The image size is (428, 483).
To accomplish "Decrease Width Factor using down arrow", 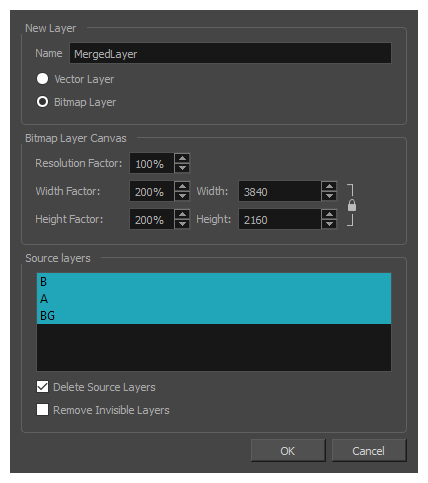I will click(182, 196).
